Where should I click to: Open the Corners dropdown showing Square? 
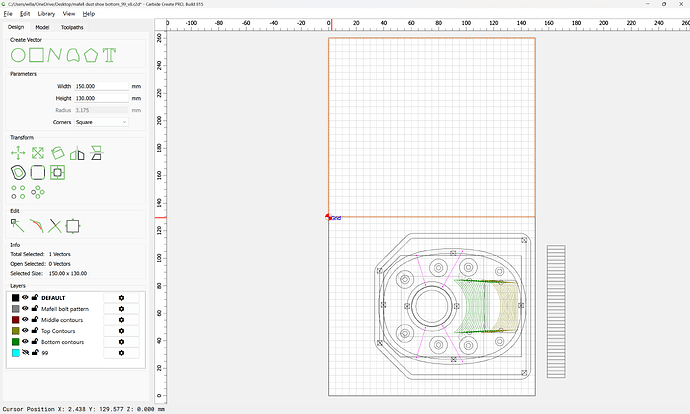pyautogui.click(x=101, y=122)
